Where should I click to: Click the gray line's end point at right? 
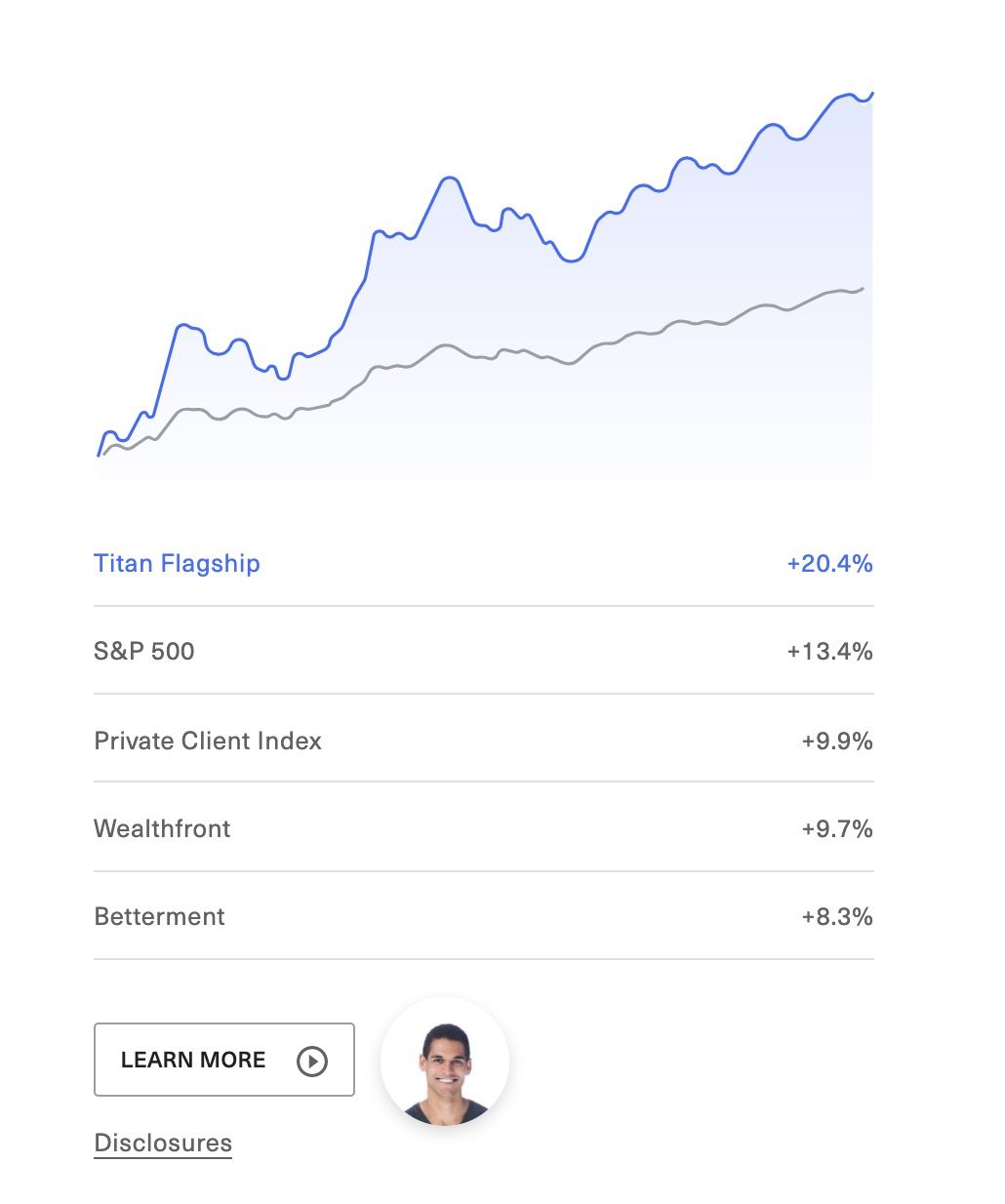coord(863,289)
